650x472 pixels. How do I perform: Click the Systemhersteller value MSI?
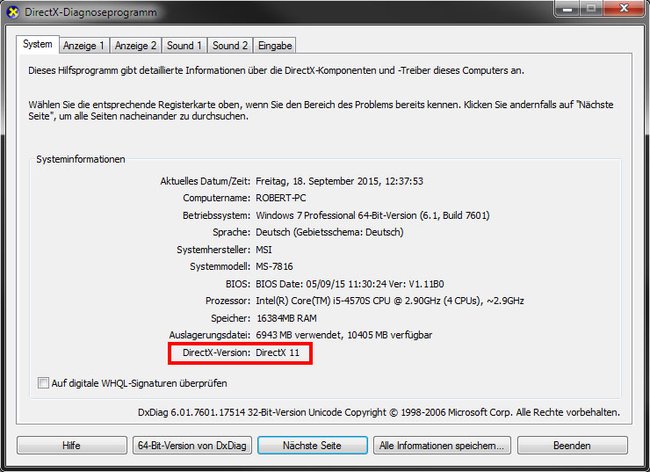pyautogui.click(x=264, y=249)
